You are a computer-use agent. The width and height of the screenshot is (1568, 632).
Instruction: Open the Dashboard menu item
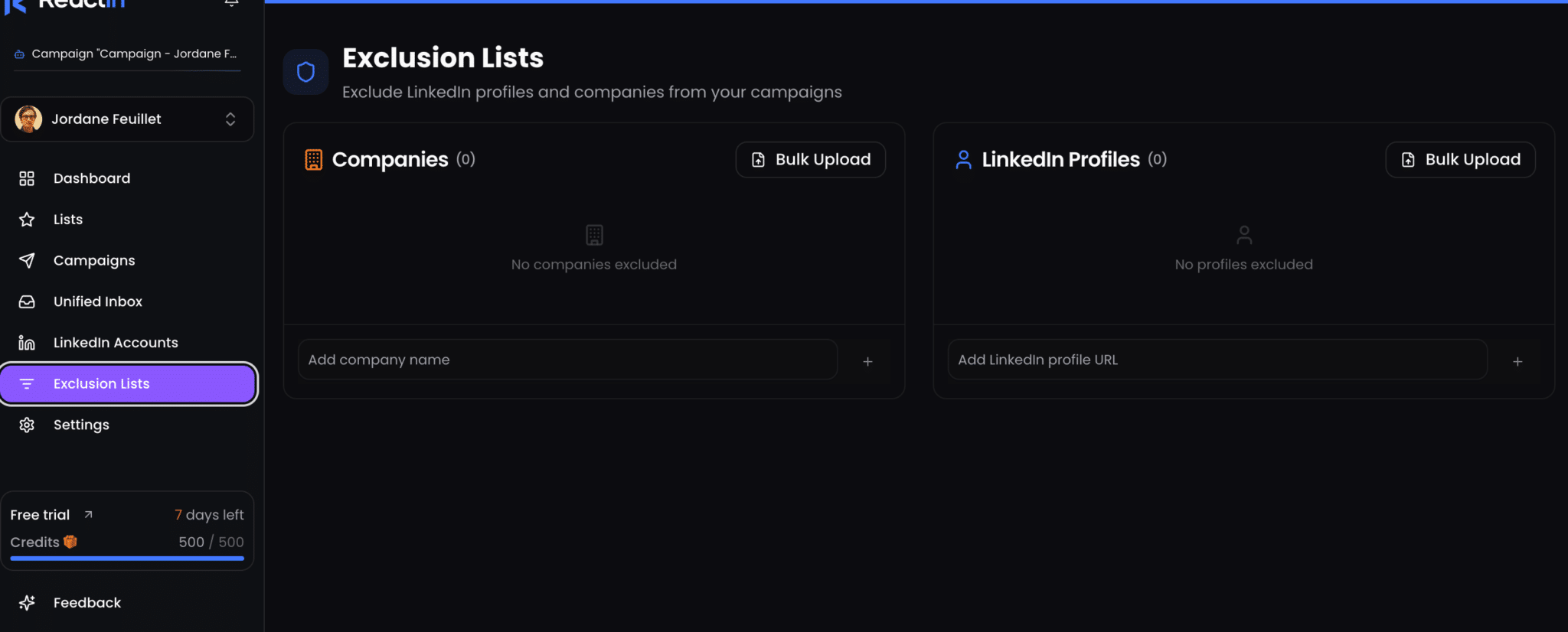(92, 178)
